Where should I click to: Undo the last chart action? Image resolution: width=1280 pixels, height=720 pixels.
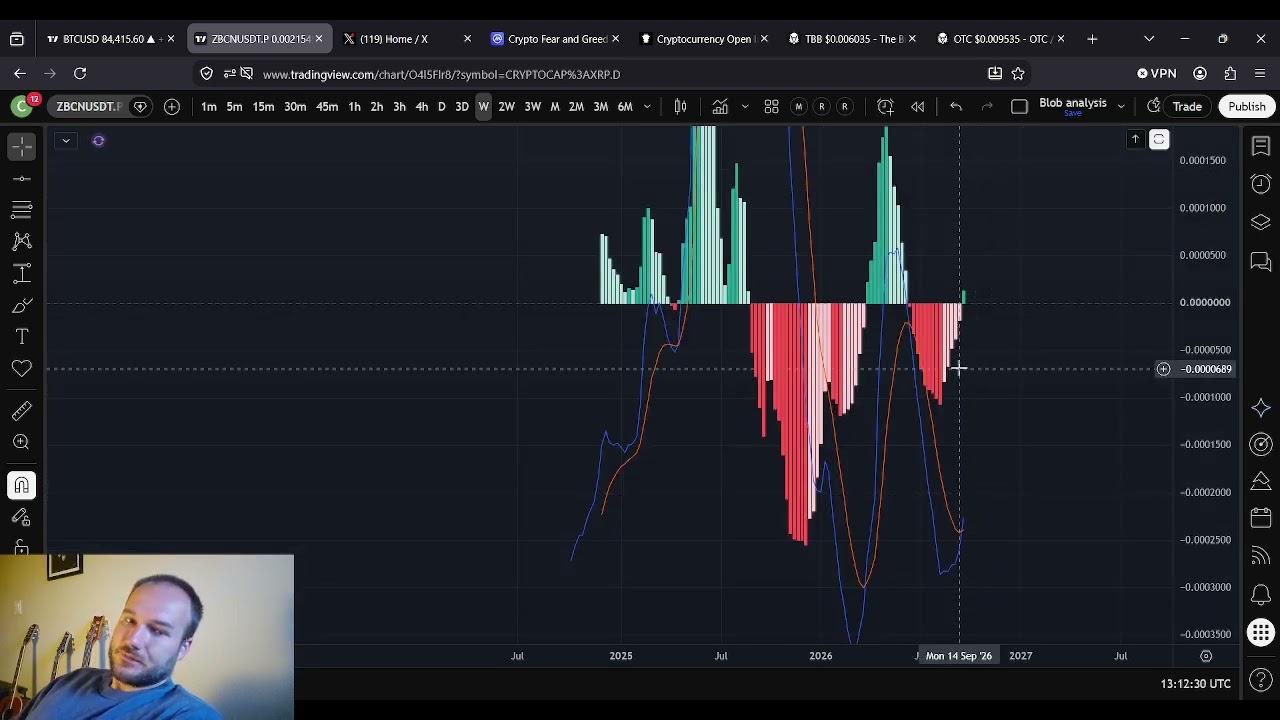click(956, 106)
